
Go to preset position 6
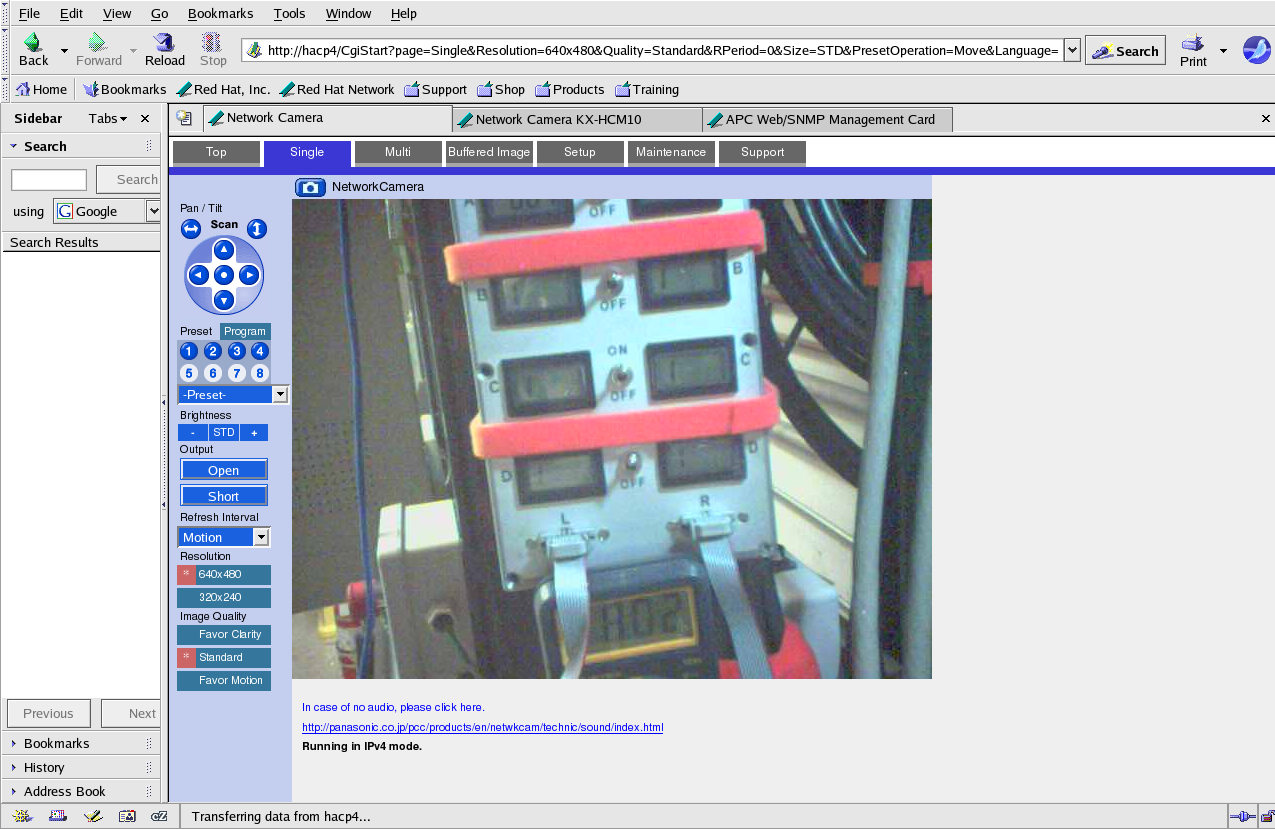click(213, 373)
